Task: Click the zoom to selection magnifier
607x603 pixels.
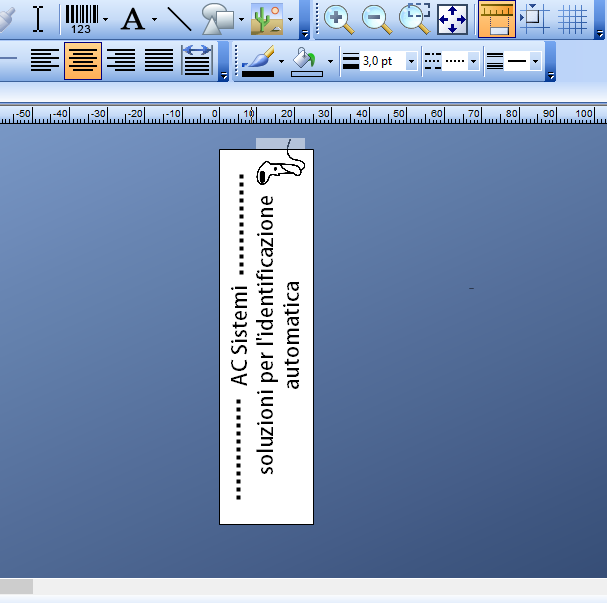Action: tap(415, 19)
